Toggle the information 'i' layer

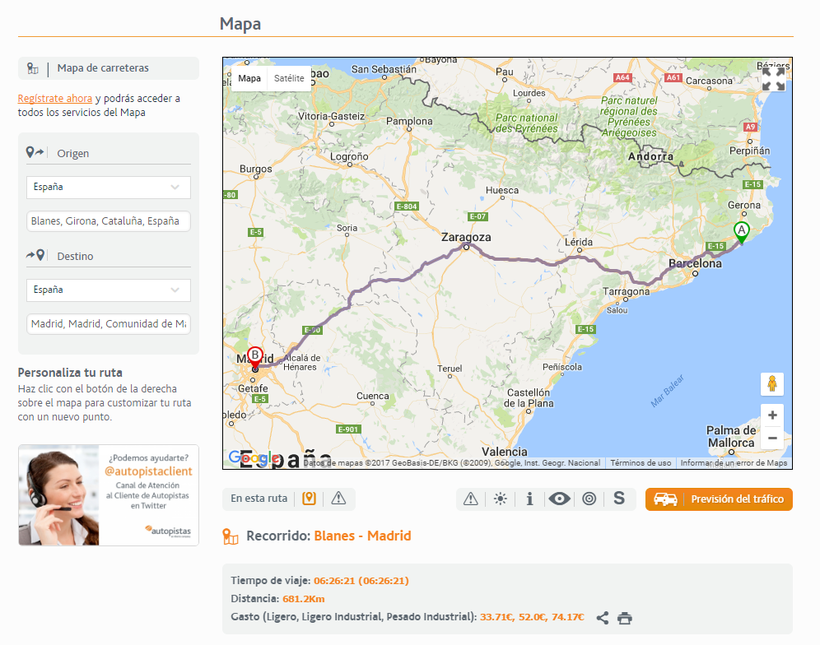[529, 498]
